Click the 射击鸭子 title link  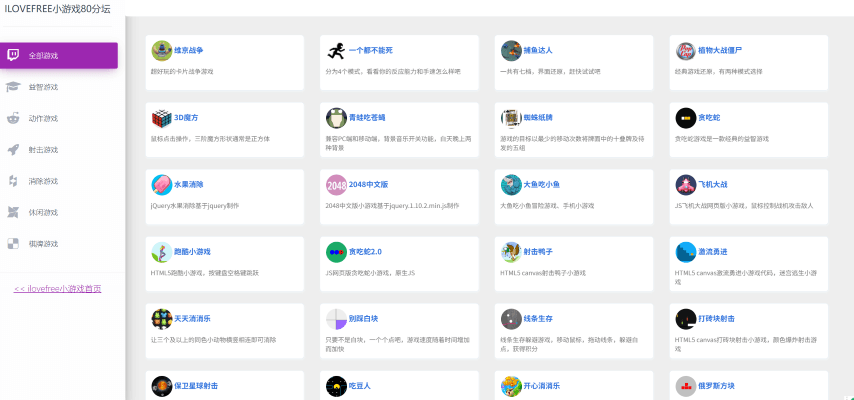tap(538, 252)
